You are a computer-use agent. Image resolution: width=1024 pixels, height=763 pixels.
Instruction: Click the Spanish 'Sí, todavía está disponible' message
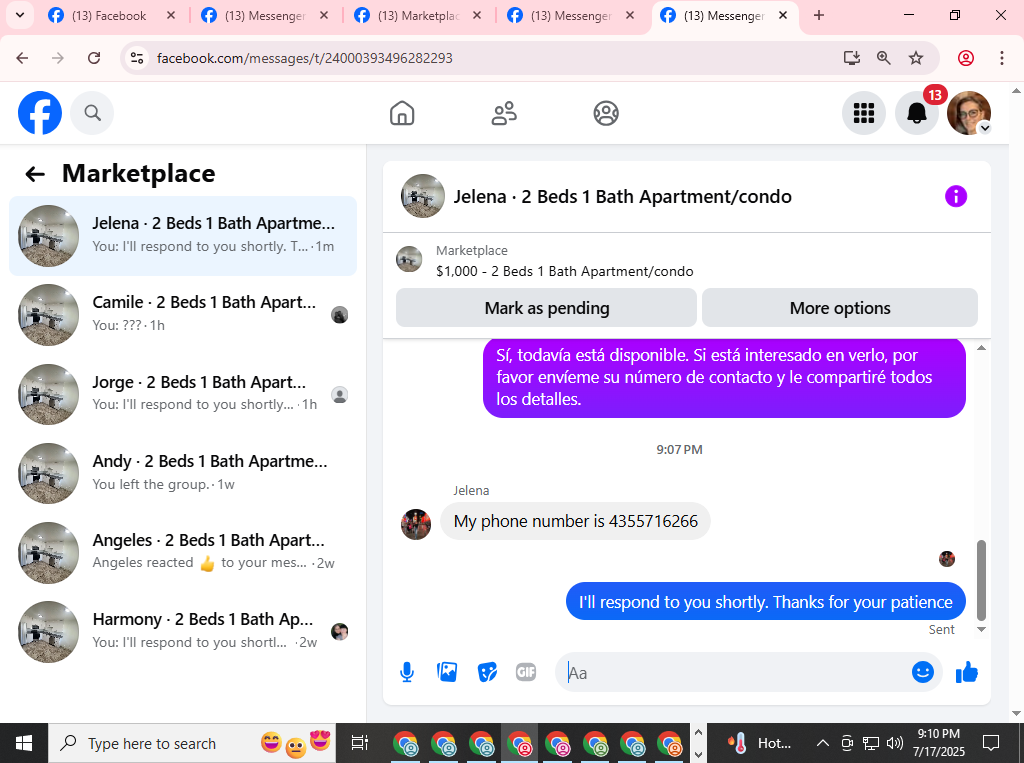point(724,378)
